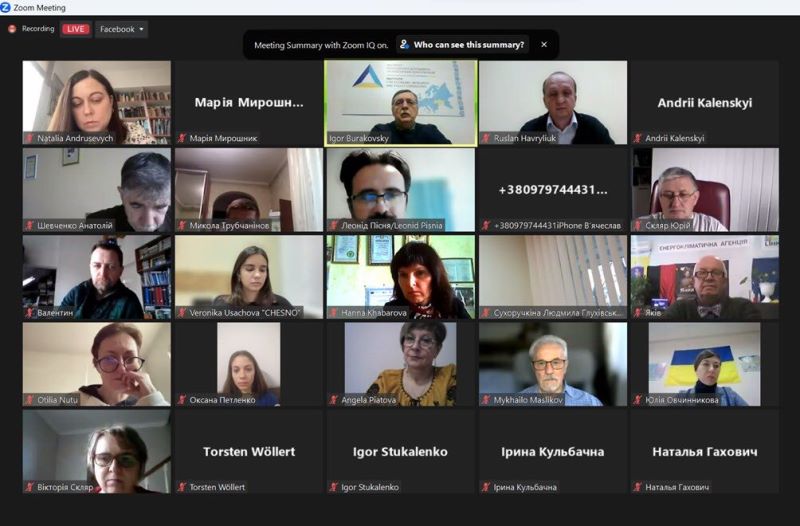
Task: Expand the Facebook live stream dropdown
Action: (121, 29)
